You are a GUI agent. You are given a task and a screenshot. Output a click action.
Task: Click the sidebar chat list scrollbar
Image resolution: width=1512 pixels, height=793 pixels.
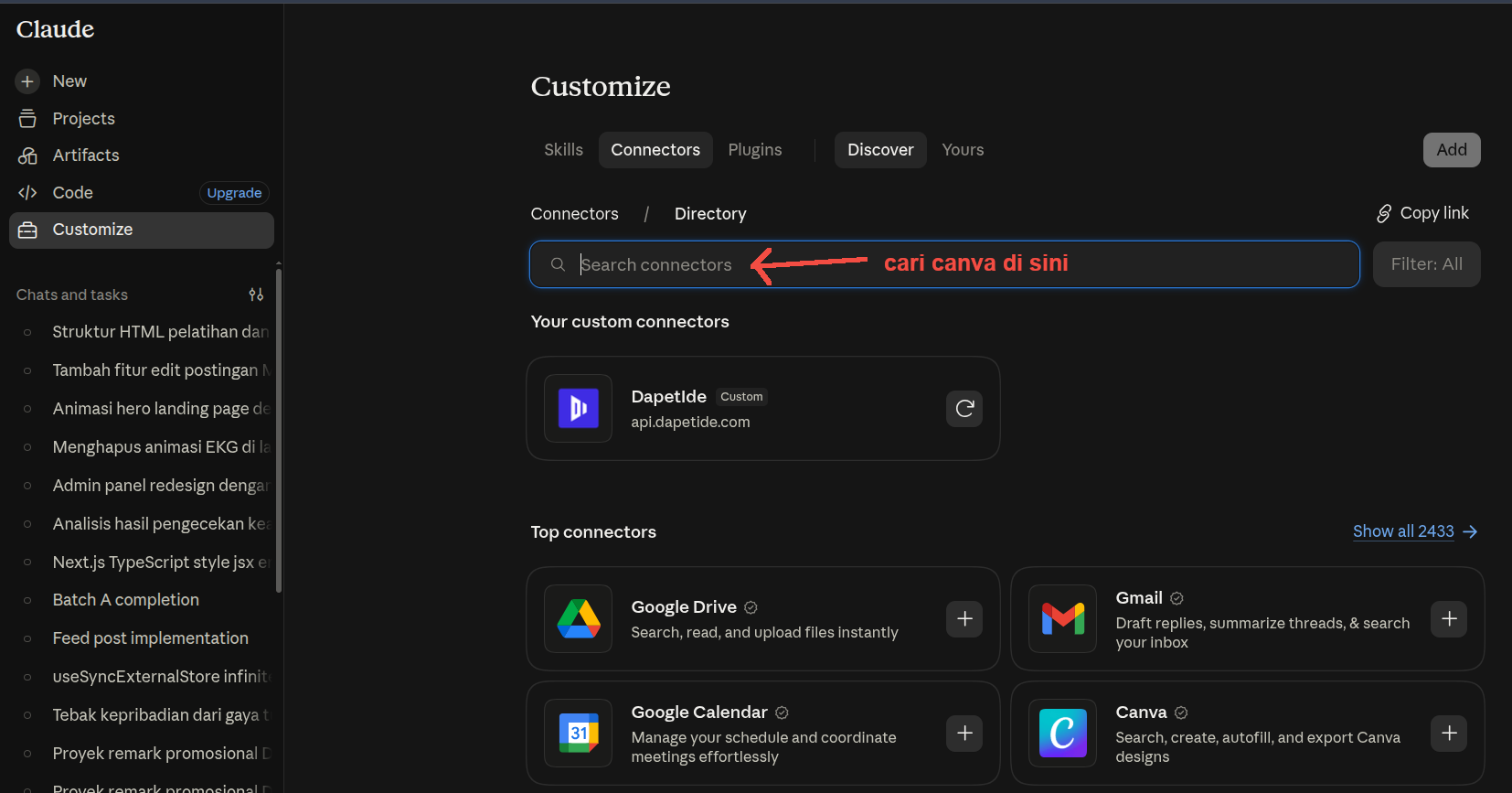279,430
